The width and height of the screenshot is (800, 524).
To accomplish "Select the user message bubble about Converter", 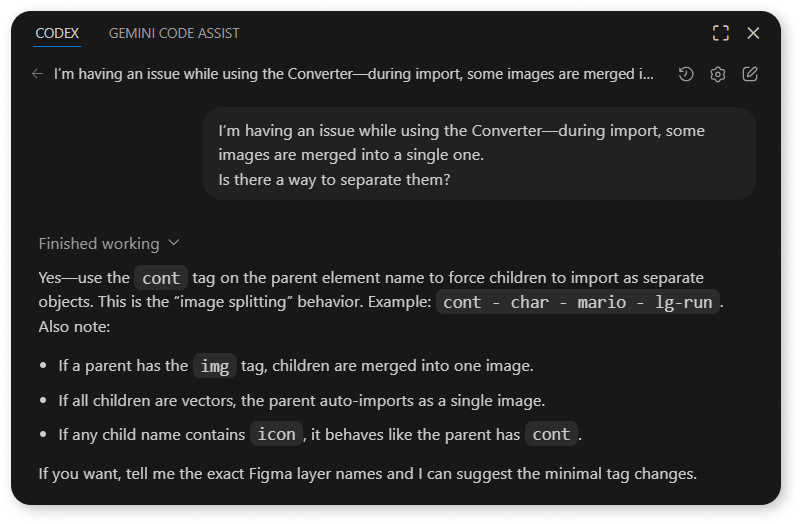I will pyautogui.click(x=479, y=154).
